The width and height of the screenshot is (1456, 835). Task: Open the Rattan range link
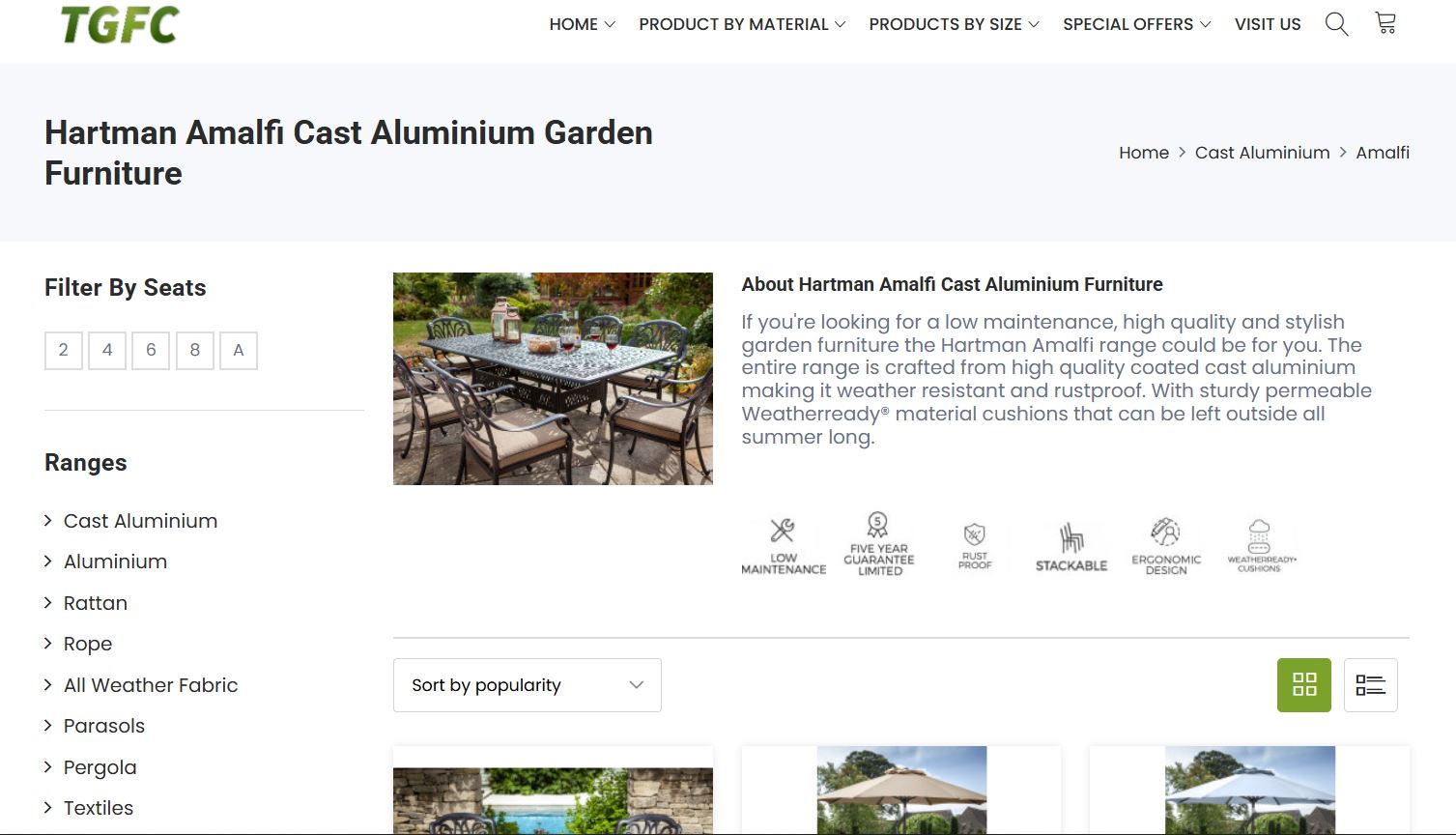96,603
